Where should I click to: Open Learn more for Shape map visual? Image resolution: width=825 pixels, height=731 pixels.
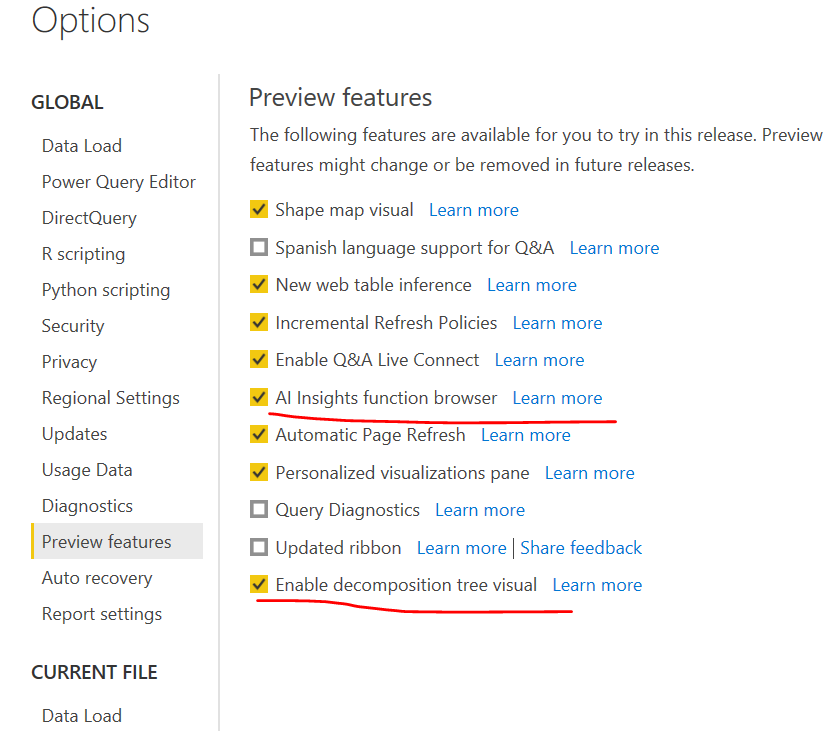473,210
